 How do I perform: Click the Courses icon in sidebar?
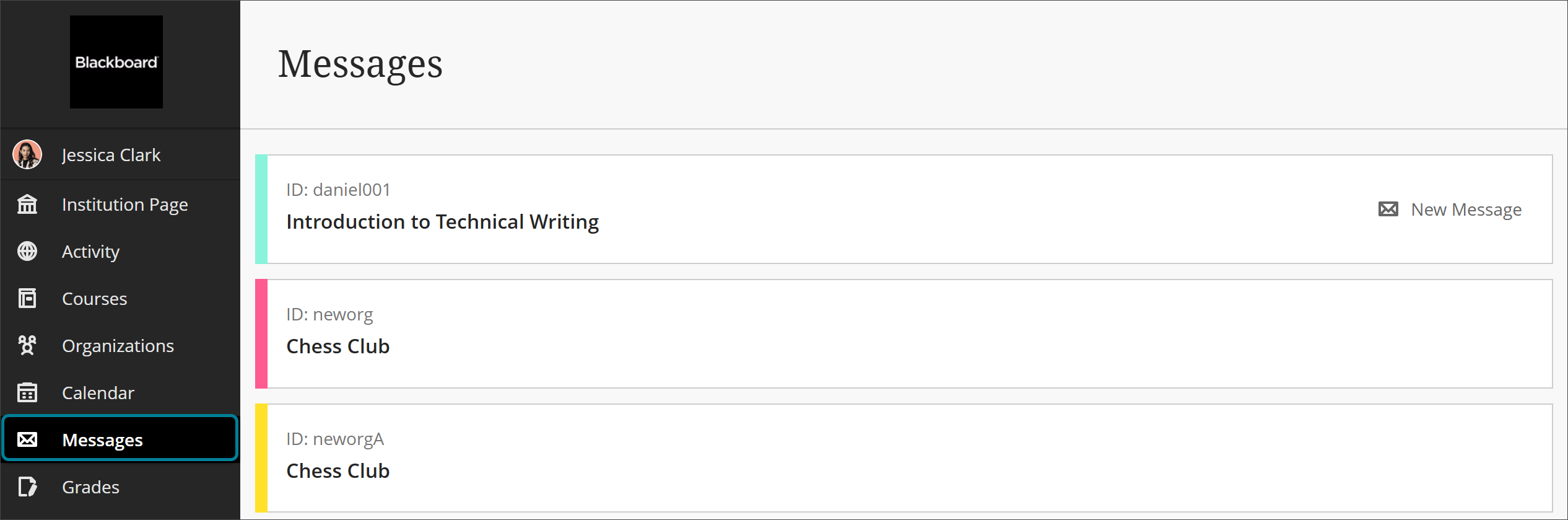click(x=27, y=299)
